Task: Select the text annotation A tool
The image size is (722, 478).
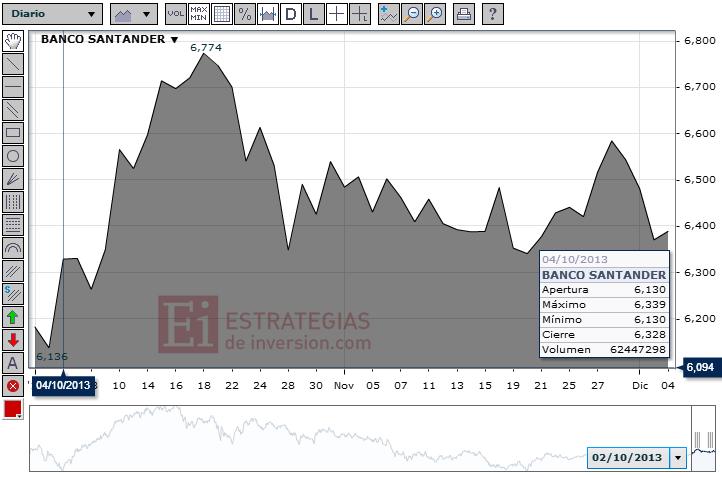Action: 13,363
